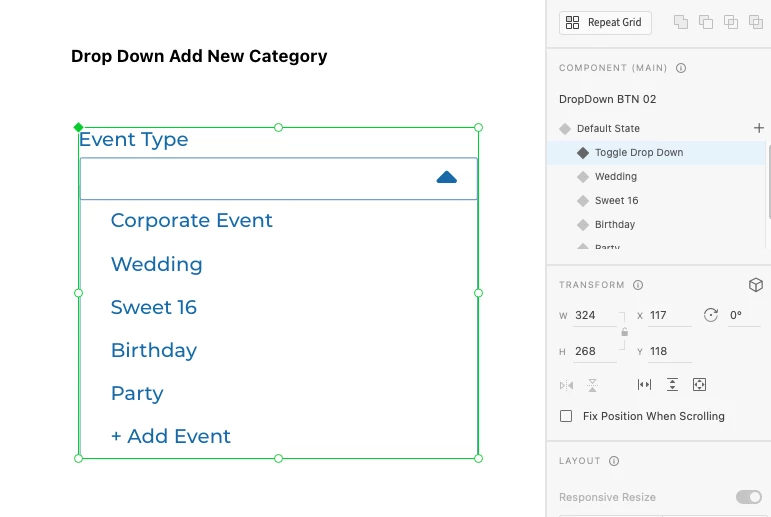Select the Wedding component state
Viewport: 771px width, 517px height.
click(616, 177)
